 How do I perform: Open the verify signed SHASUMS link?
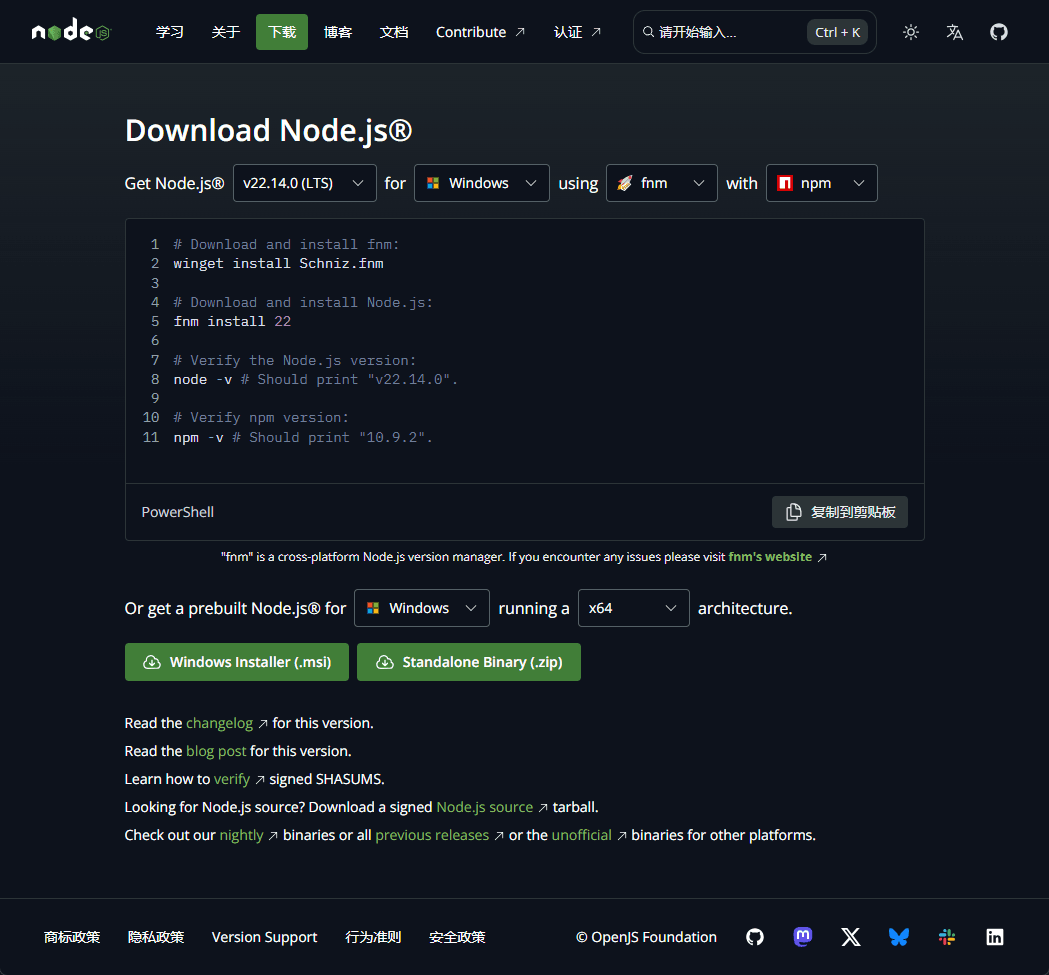pos(231,780)
